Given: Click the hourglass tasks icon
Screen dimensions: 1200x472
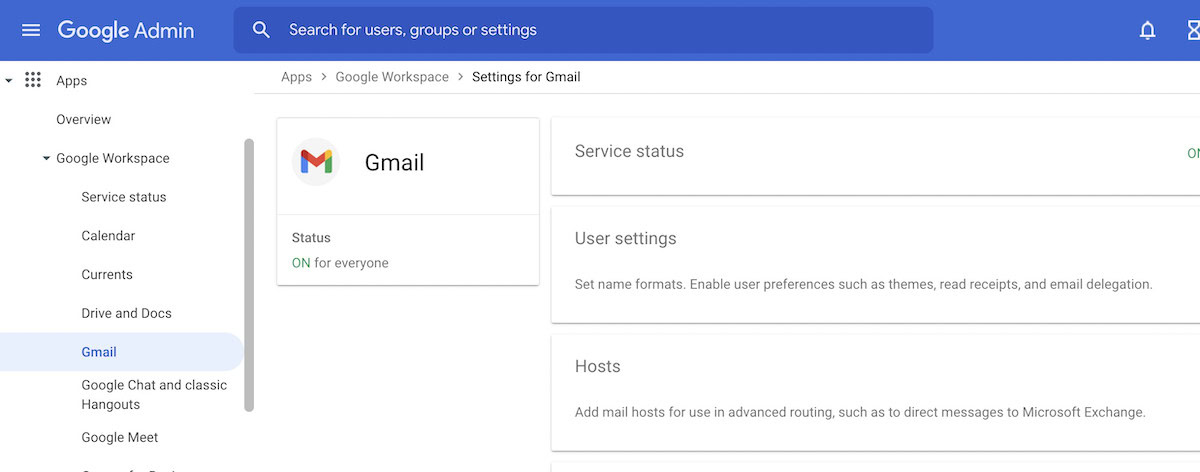Looking at the screenshot, I should tap(1192, 30).
